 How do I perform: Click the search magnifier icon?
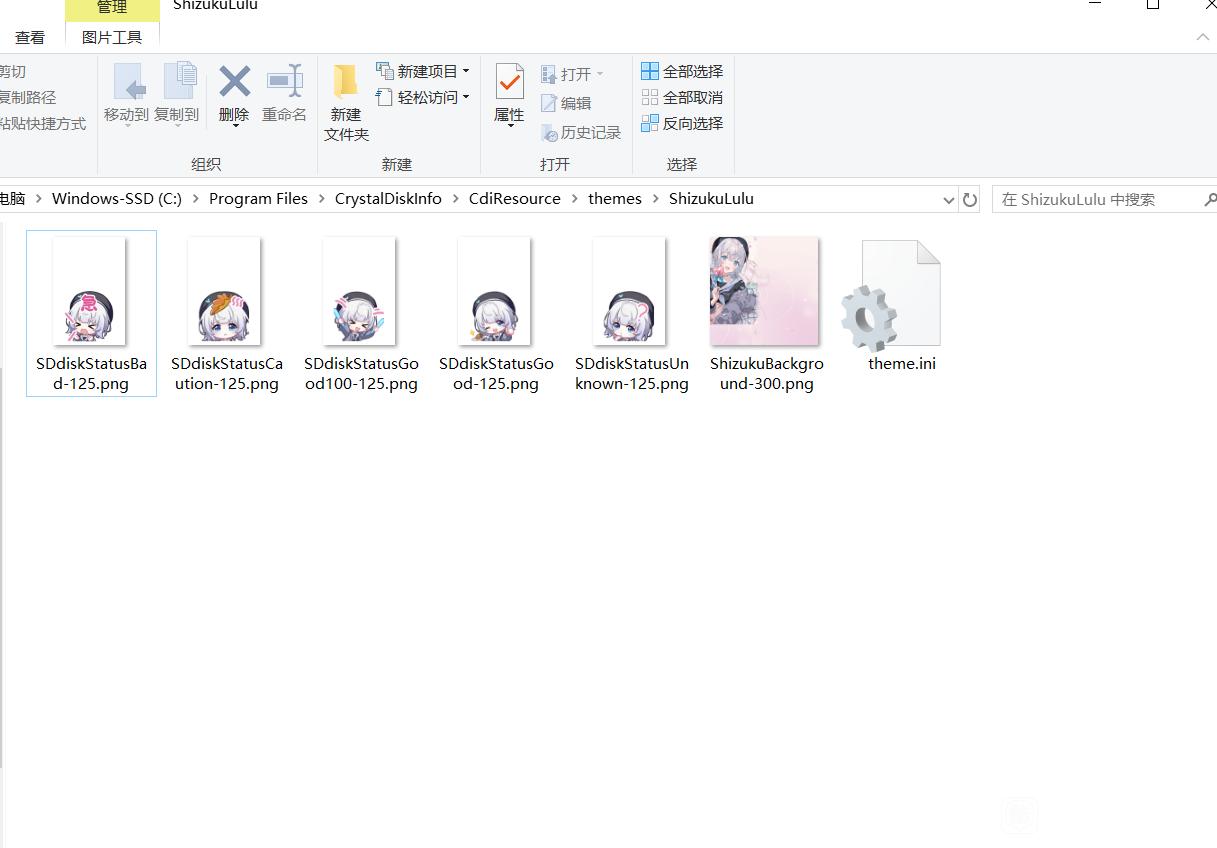pos(1210,200)
